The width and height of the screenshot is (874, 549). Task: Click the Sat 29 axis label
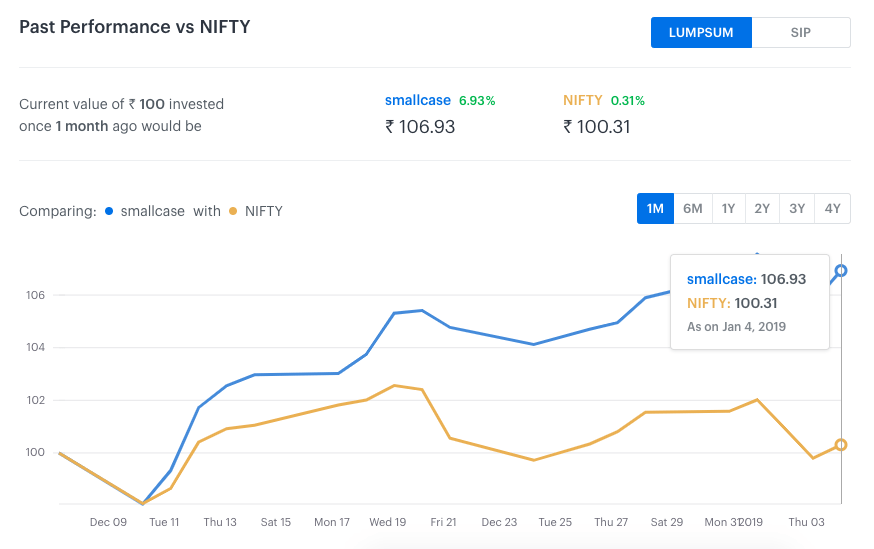click(667, 522)
